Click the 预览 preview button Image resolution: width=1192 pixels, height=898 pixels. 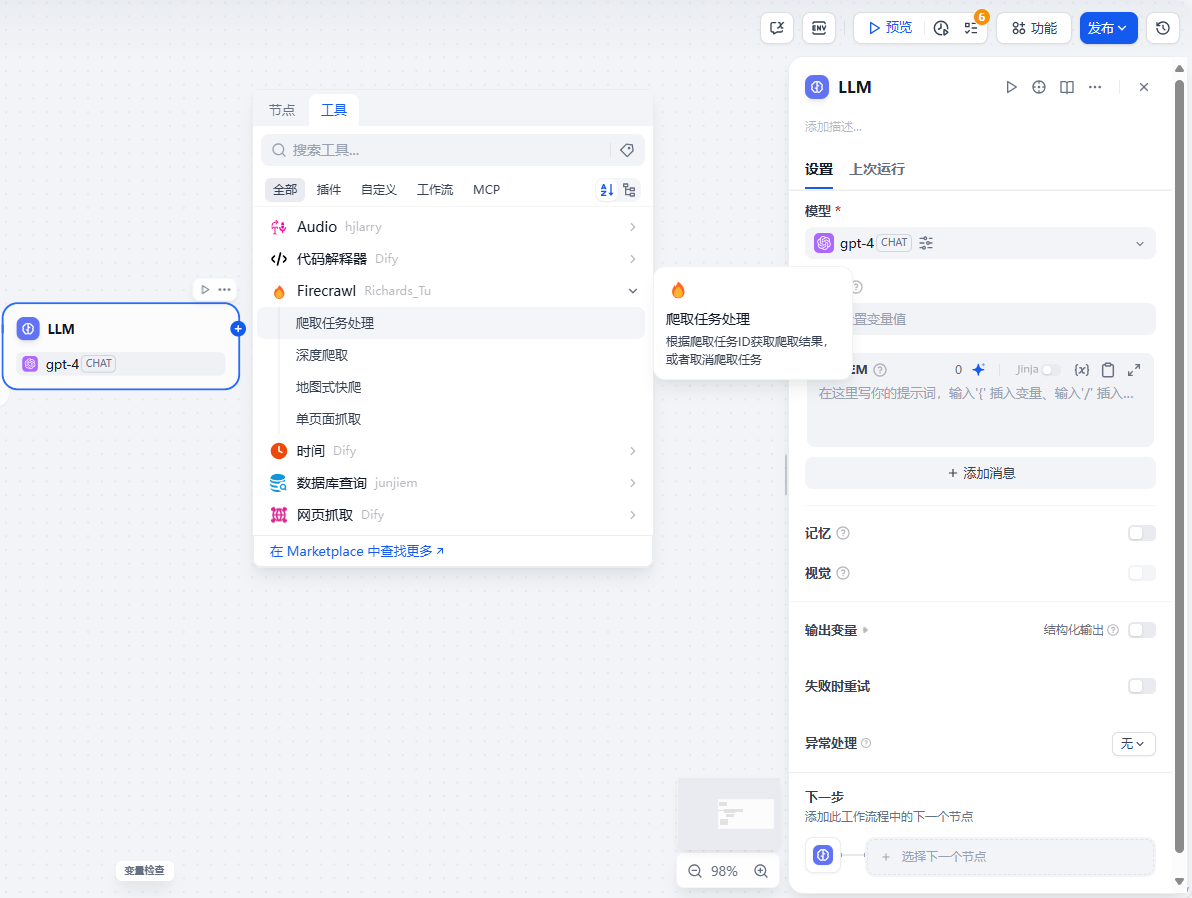[x=889, y=28]
